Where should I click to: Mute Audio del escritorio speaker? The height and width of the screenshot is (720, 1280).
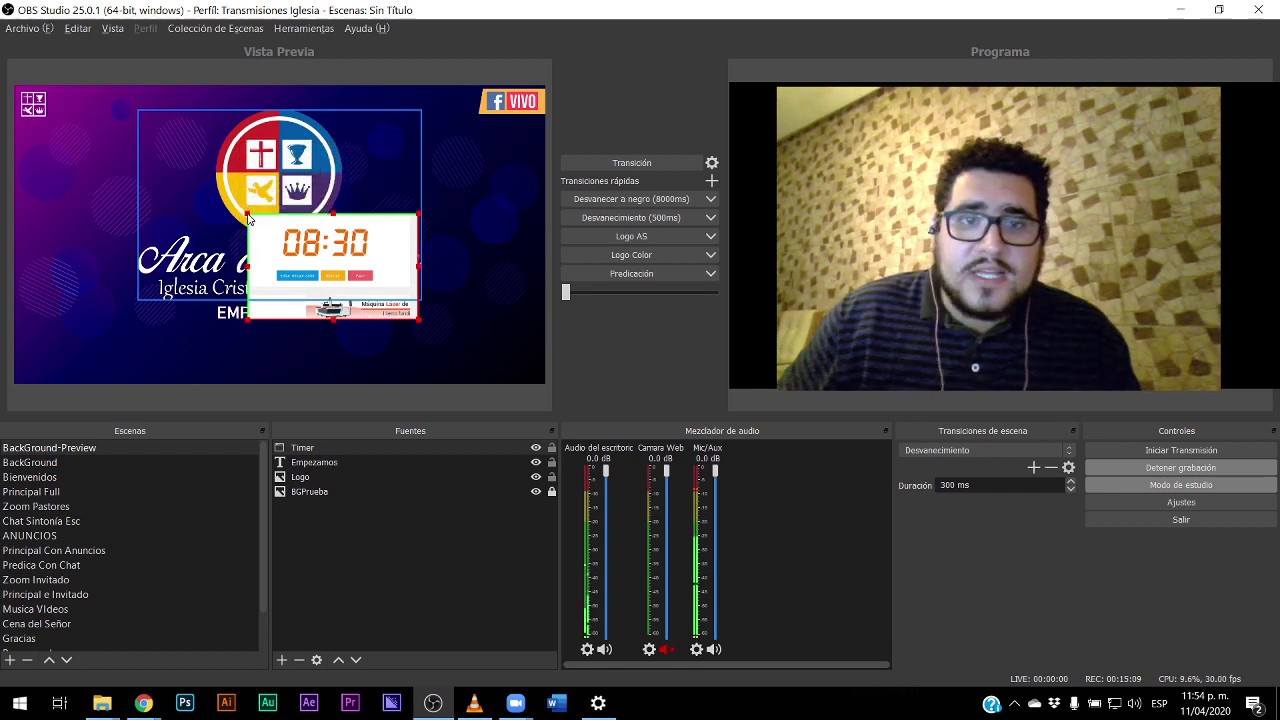604,650
